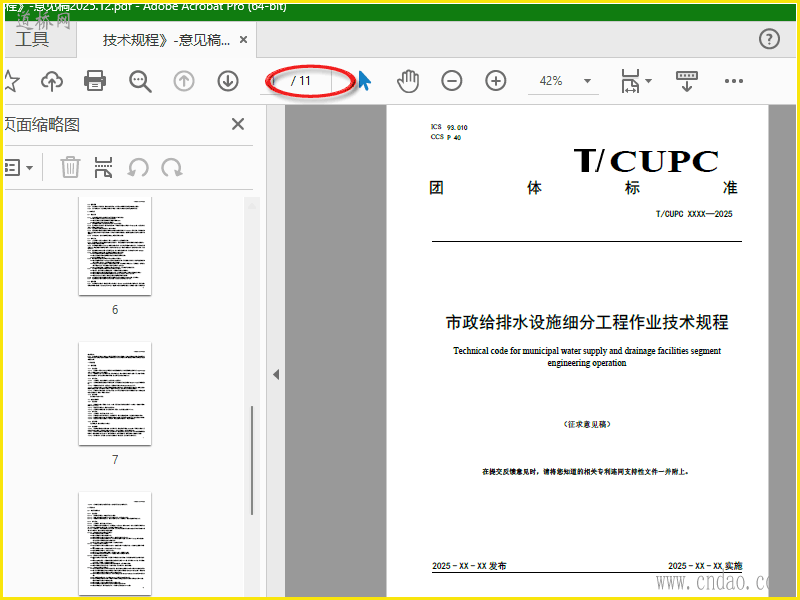This screenshot has width=800, height=600.
Task: Click the '2025 - XX - XX 实施' date text
Action: (x=705, y=566)
